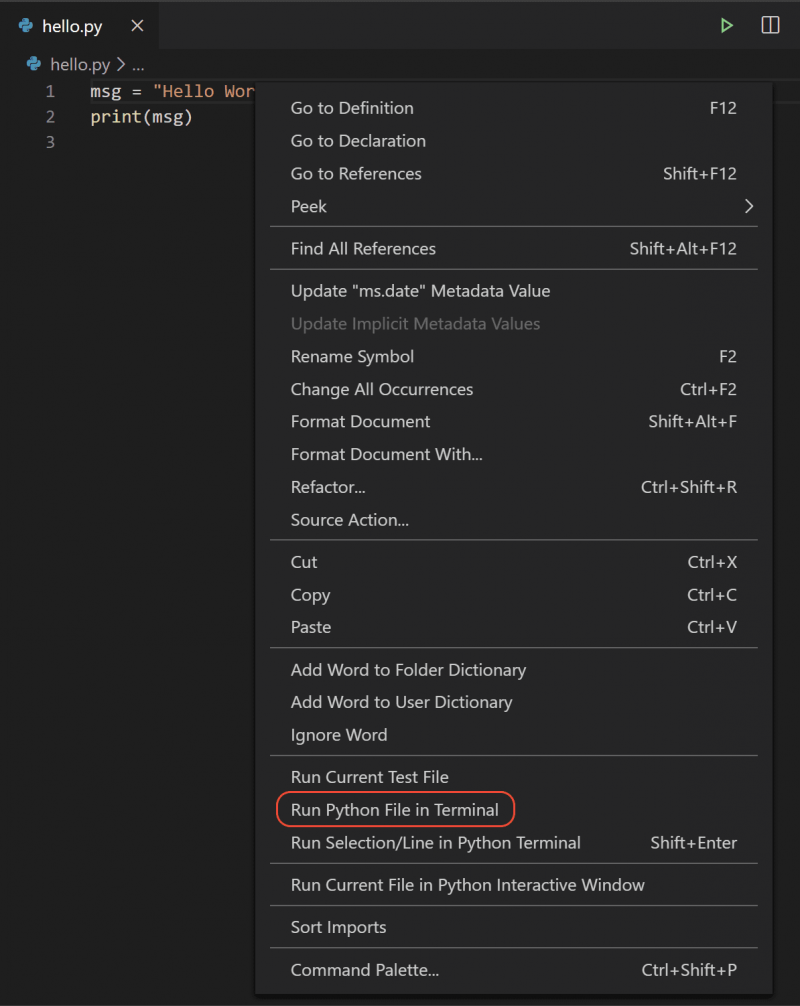Open the split editor icon
This screenshot has width=800, height=1006.
click(x=770, y=25)
